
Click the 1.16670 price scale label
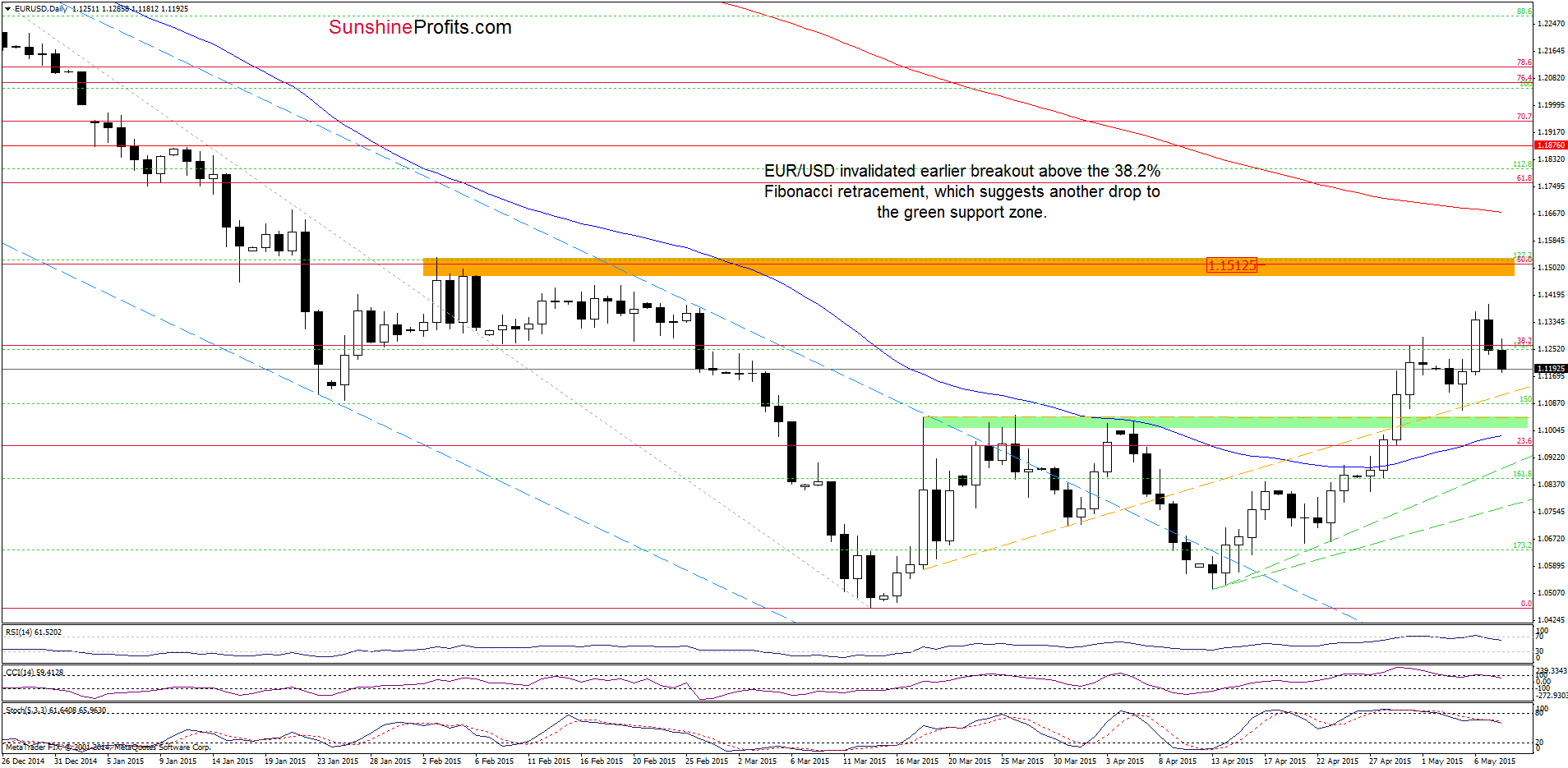coord(1552,214)
